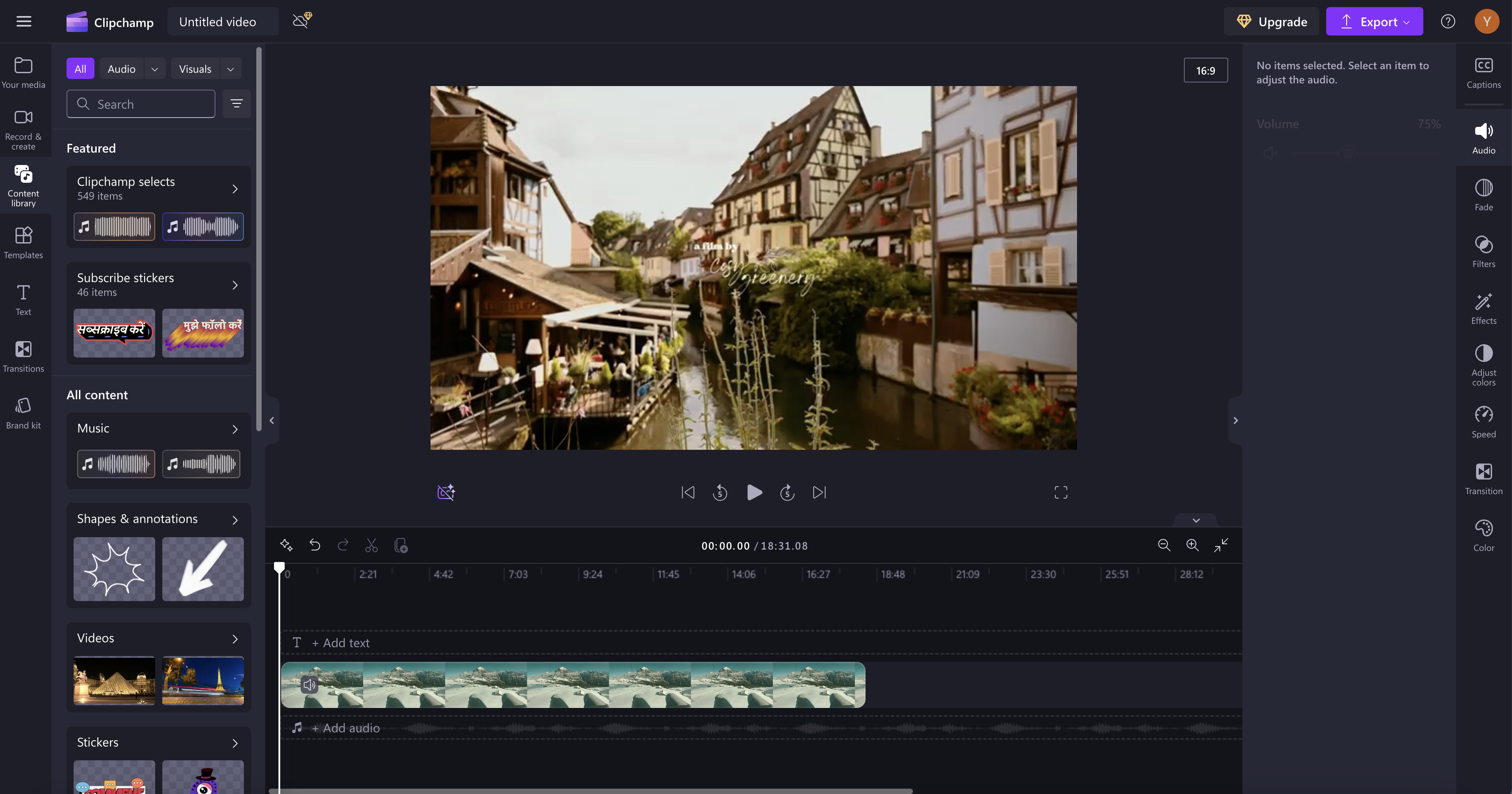Expand the Shapes & annotations section
This screenshot has height=794, width=1512.
tap(234, 519)
